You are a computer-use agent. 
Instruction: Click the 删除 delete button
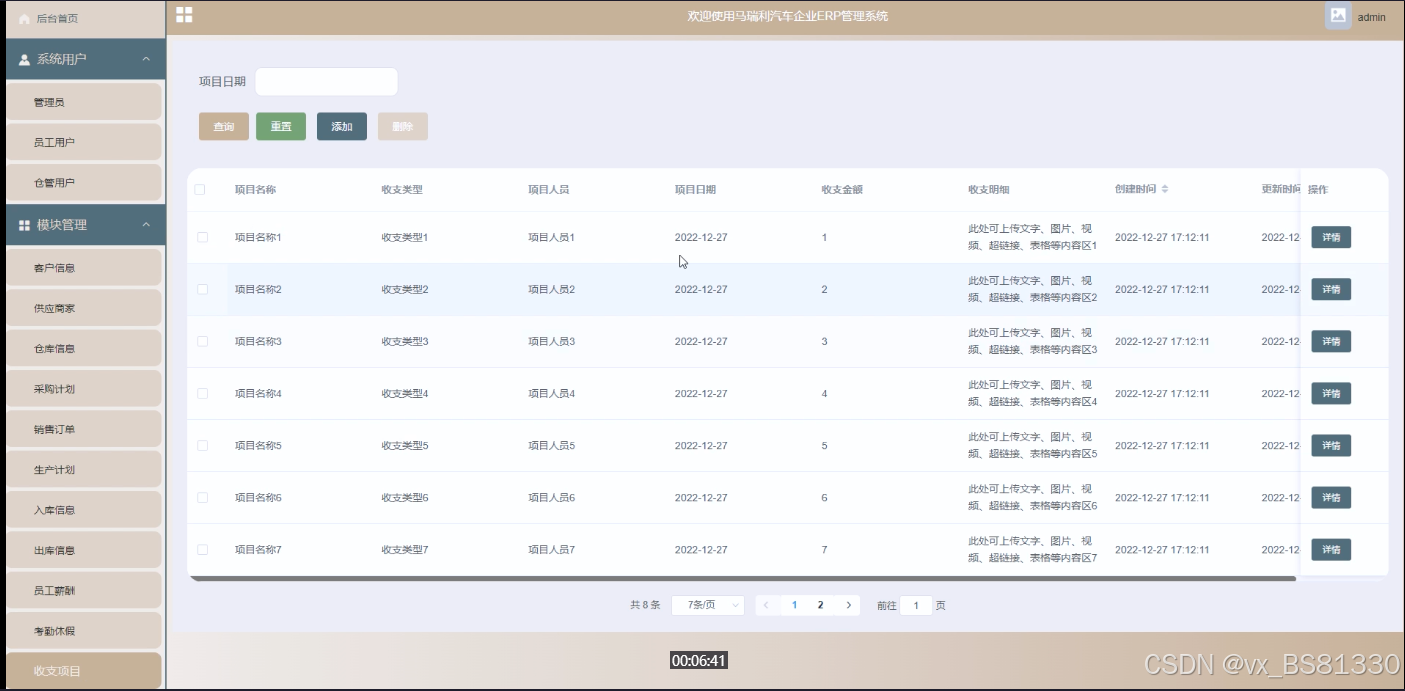[x=403, y=127]
